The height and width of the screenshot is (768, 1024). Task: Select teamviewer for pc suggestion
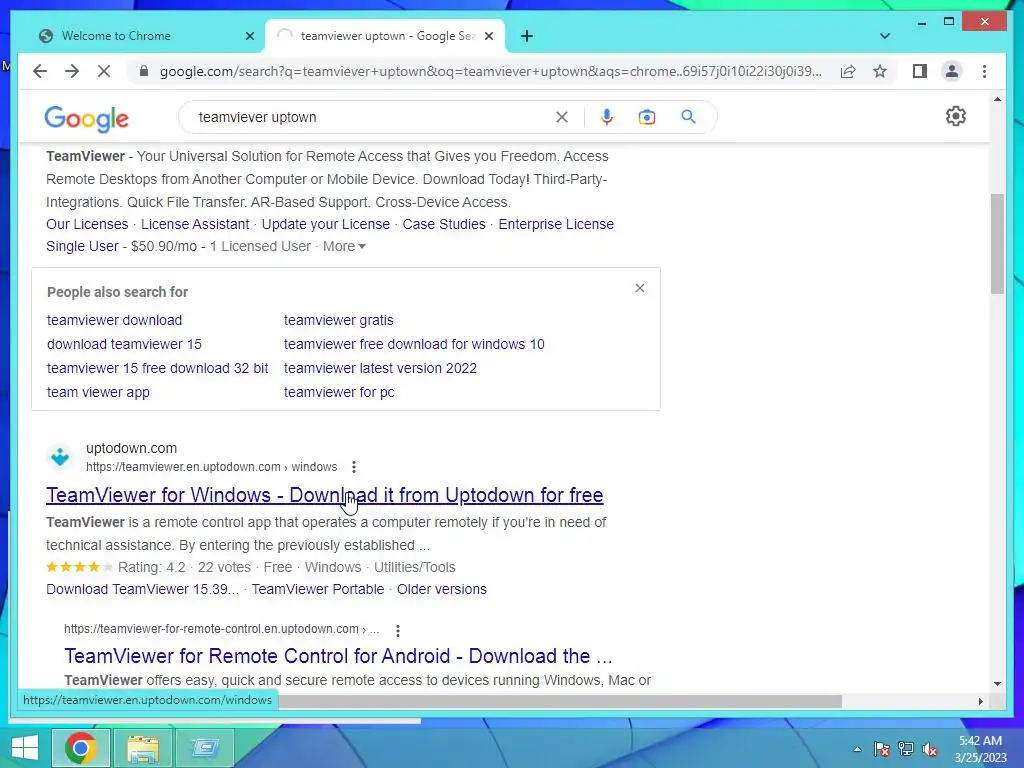pos(339,392)
